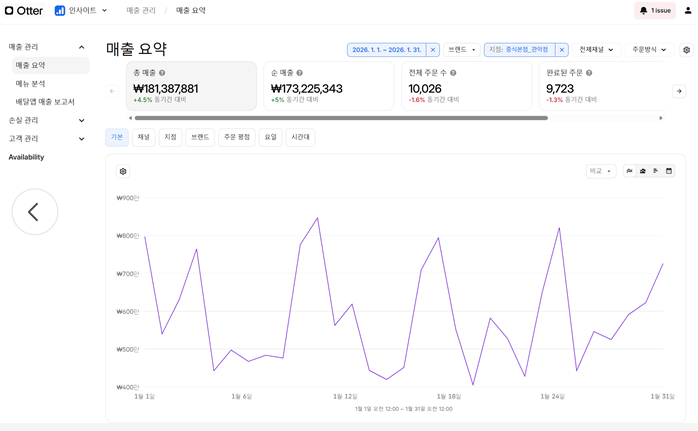Open the page settings gear next to the filters
The width and height of the screenshot is (698, 431).
(x=686, y=50)
